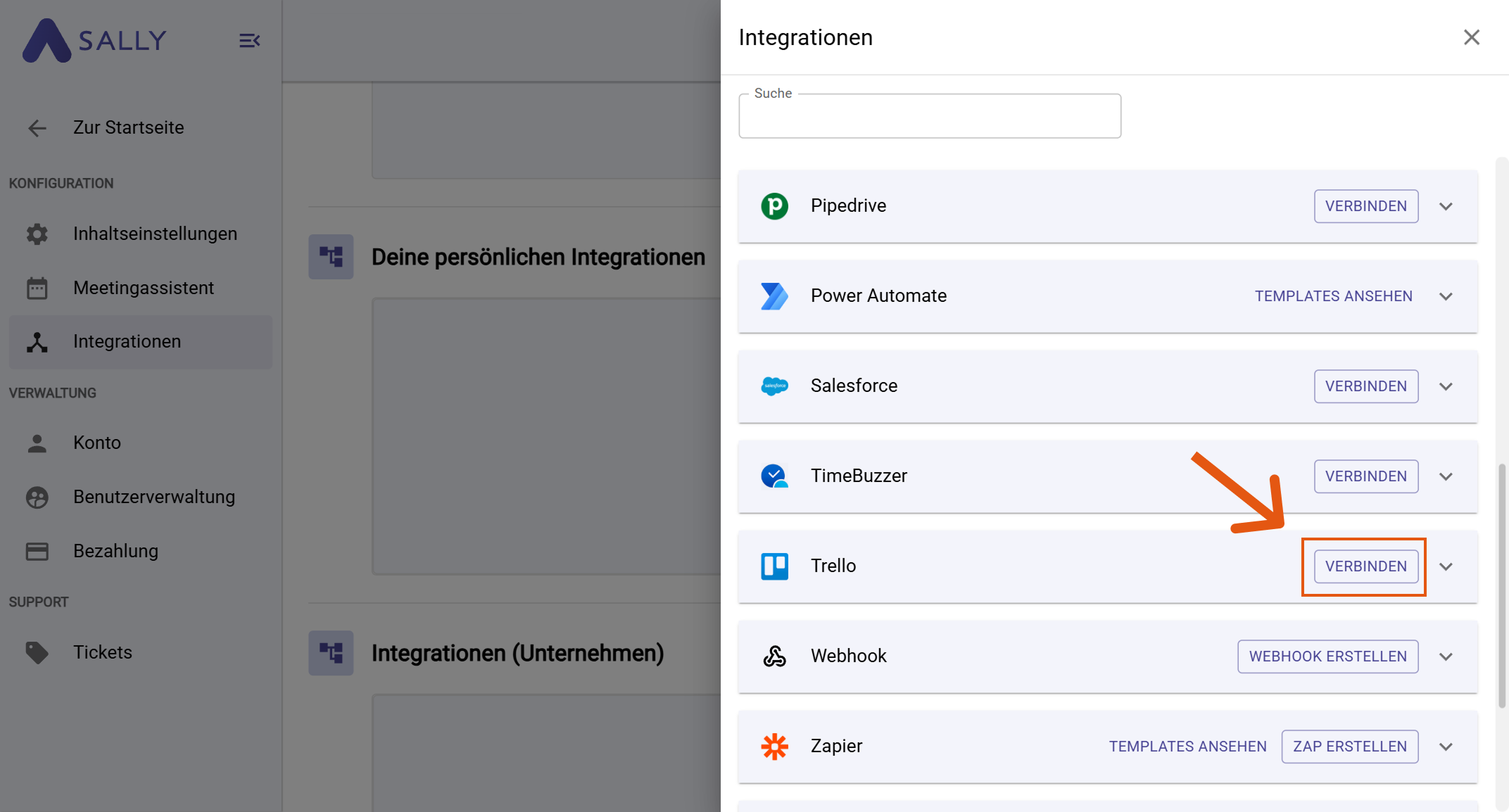1509x812 pixels.
Task: Click Zap erstellen button
Action: [1349, 747]
